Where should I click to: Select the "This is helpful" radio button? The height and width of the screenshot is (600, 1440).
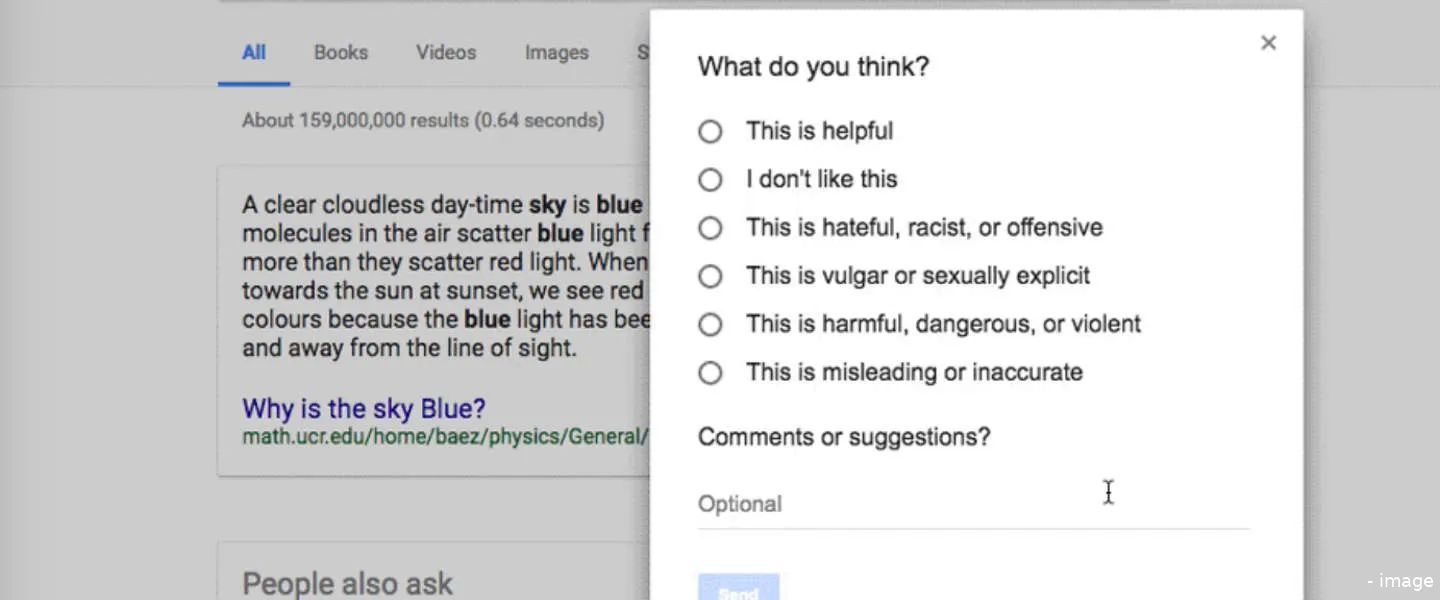click(710, 131)
